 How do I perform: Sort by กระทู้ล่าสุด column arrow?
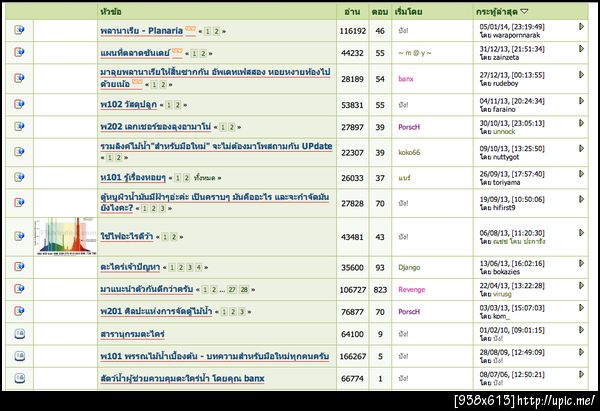524,12
